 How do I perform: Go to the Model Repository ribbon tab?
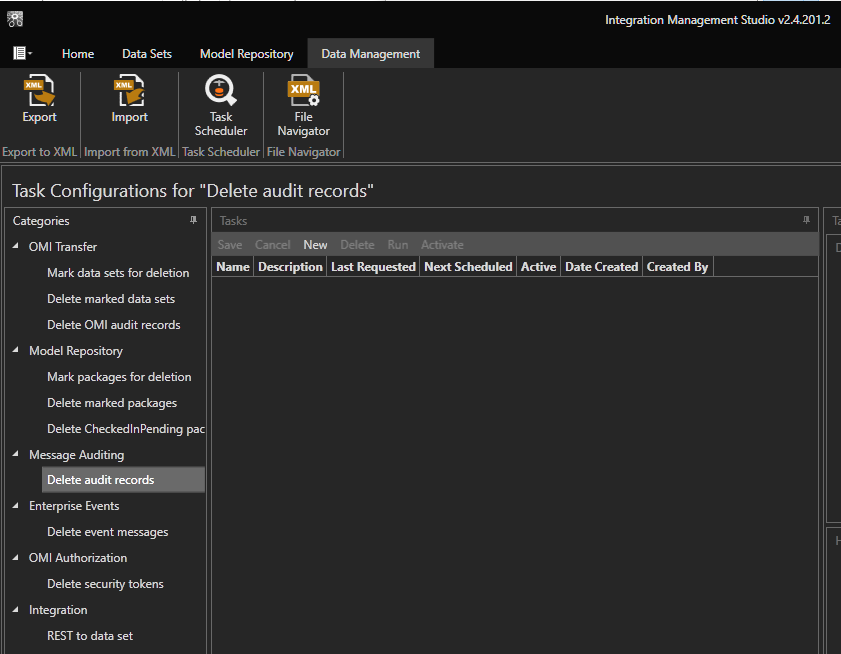247,54
